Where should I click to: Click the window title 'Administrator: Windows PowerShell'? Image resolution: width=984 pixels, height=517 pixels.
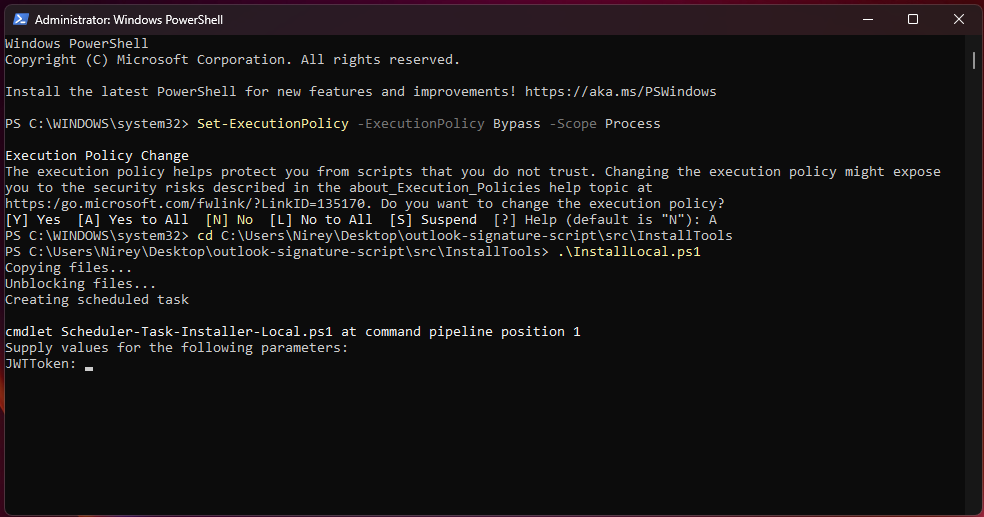129,20
